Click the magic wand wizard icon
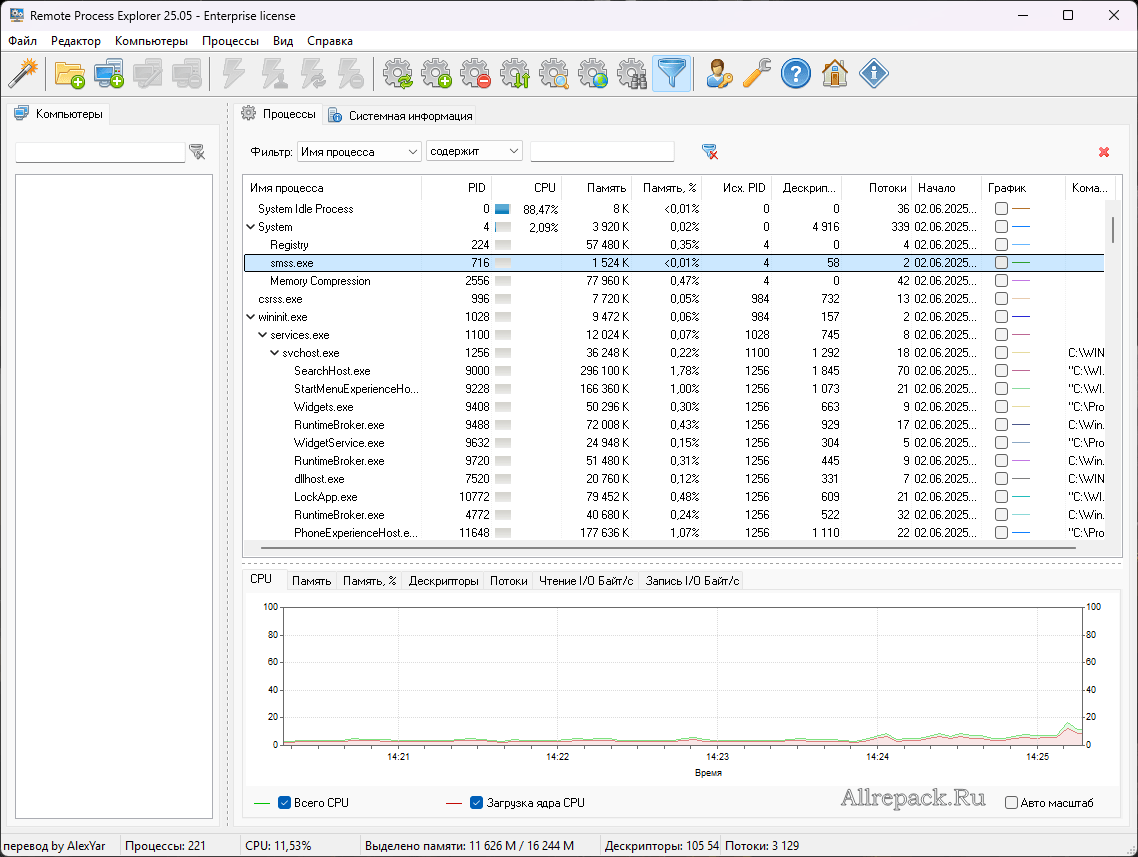 tap(23, 73)
